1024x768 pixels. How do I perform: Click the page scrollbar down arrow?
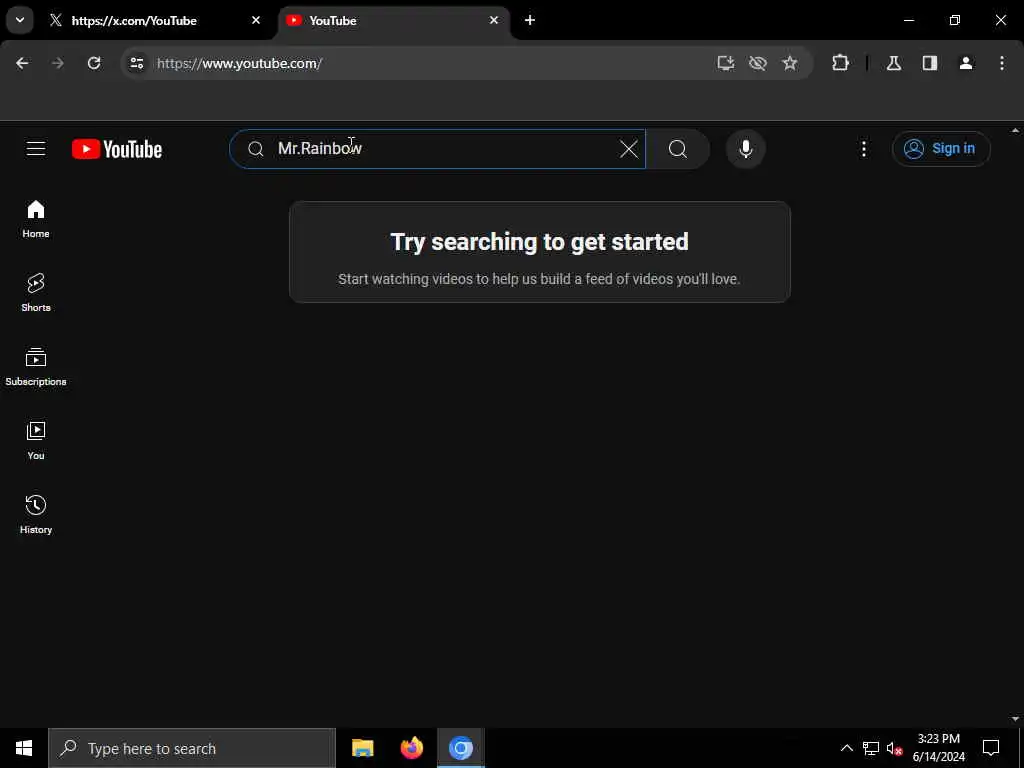[x=1016, y=719]
